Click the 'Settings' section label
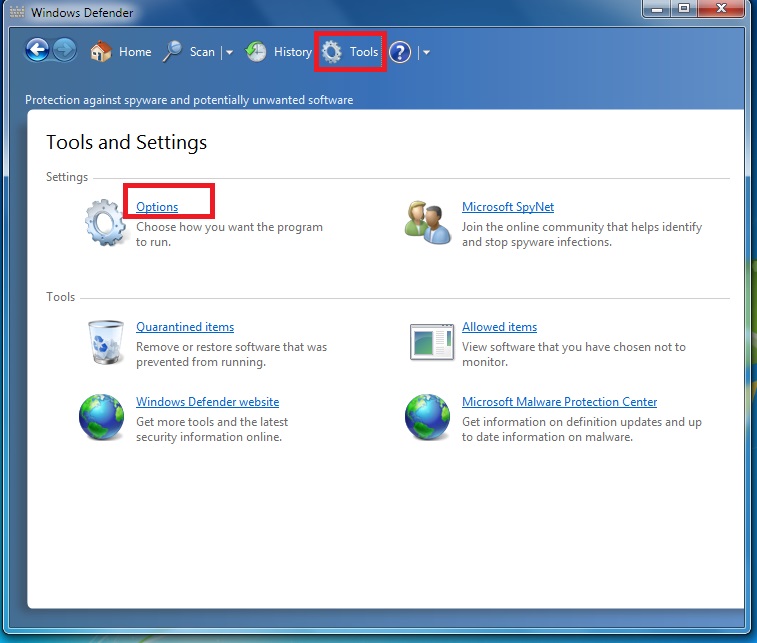Viewport: 757px width, 643px height. [x=67, y=177]
